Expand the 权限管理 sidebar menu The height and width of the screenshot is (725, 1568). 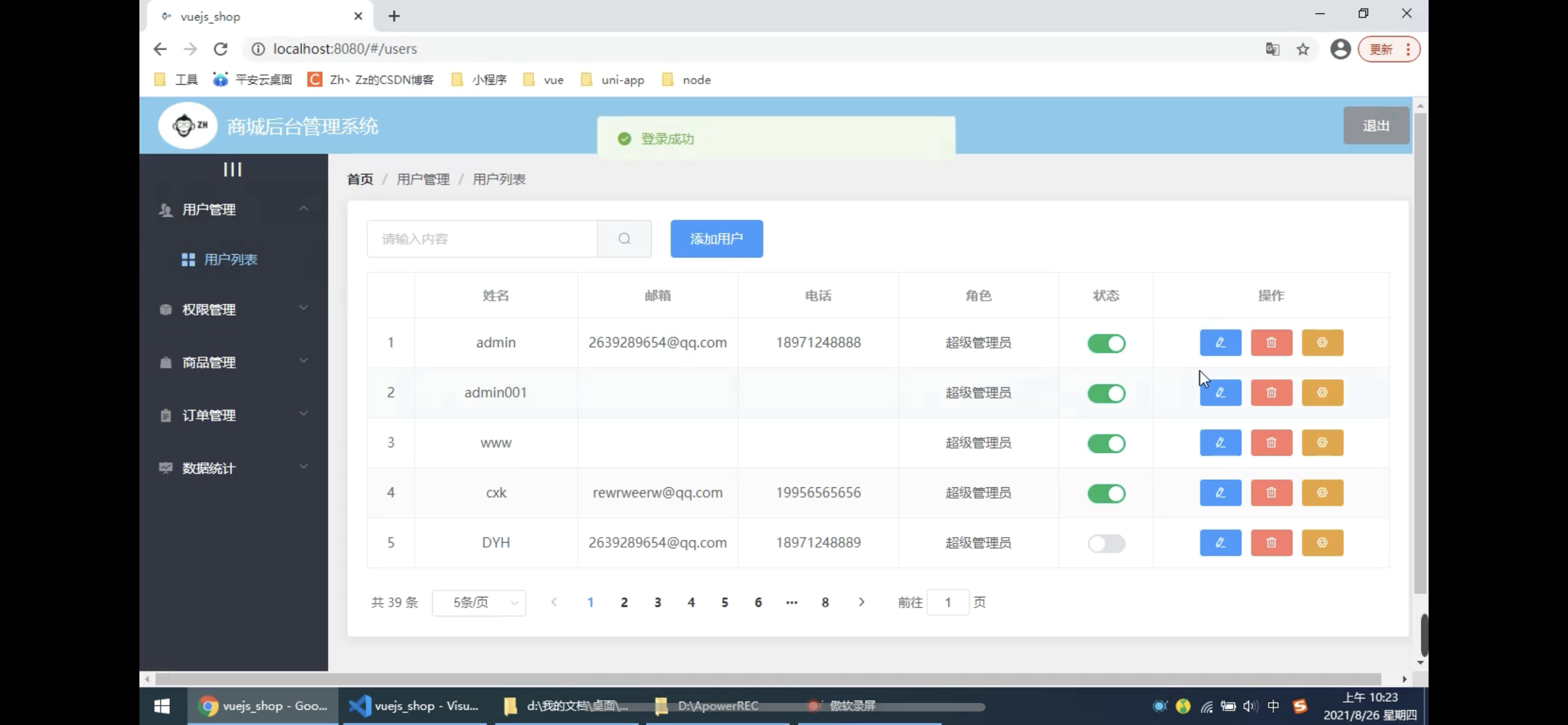tap(234, 309)
